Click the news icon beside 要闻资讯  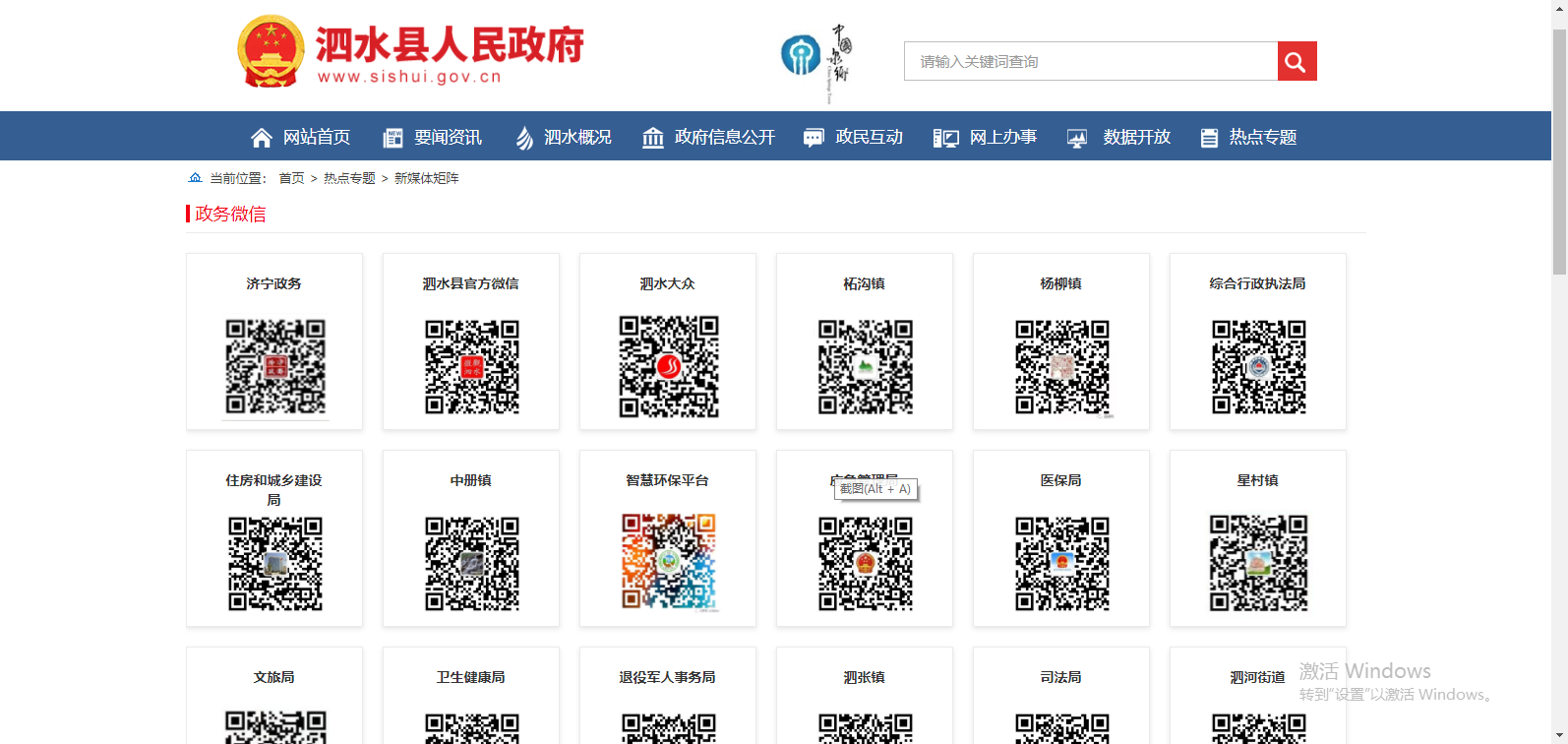click(392, 138)
